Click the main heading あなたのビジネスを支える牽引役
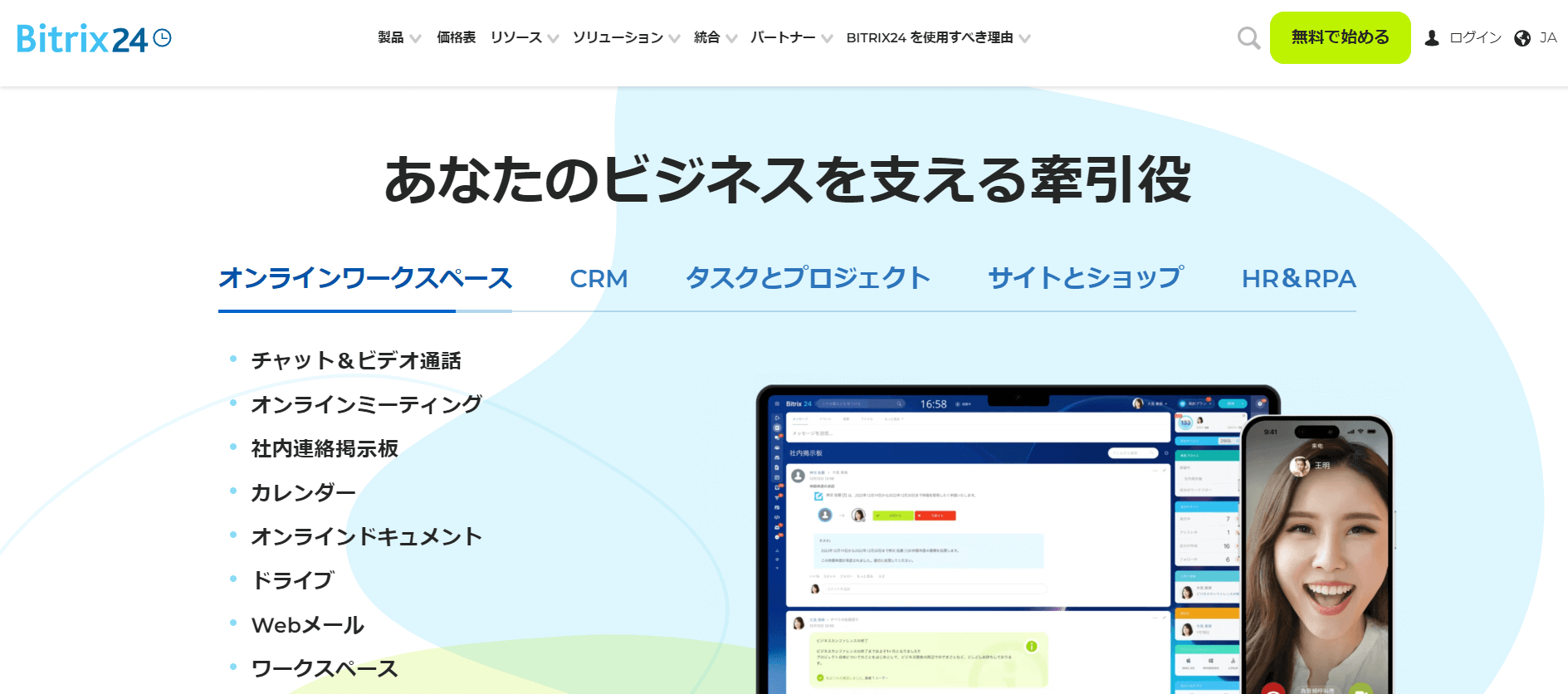The width and height of the screenshot is (1568, 694). pyautogui.click(x=787, y=179)
